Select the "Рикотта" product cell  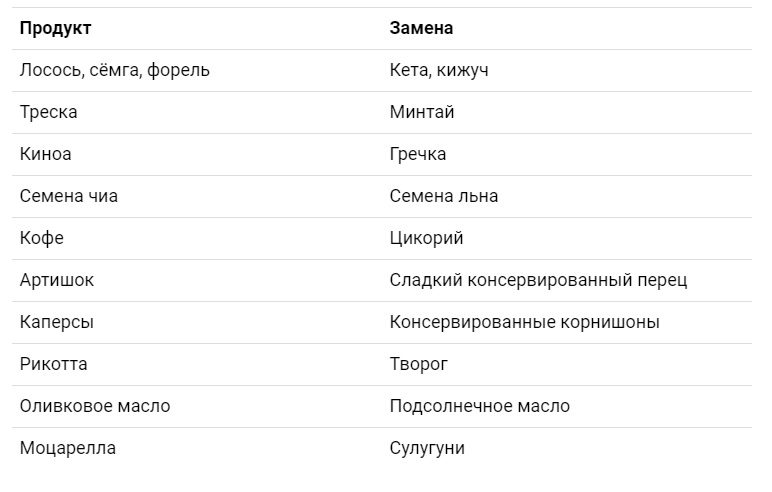tap(54, 364)
